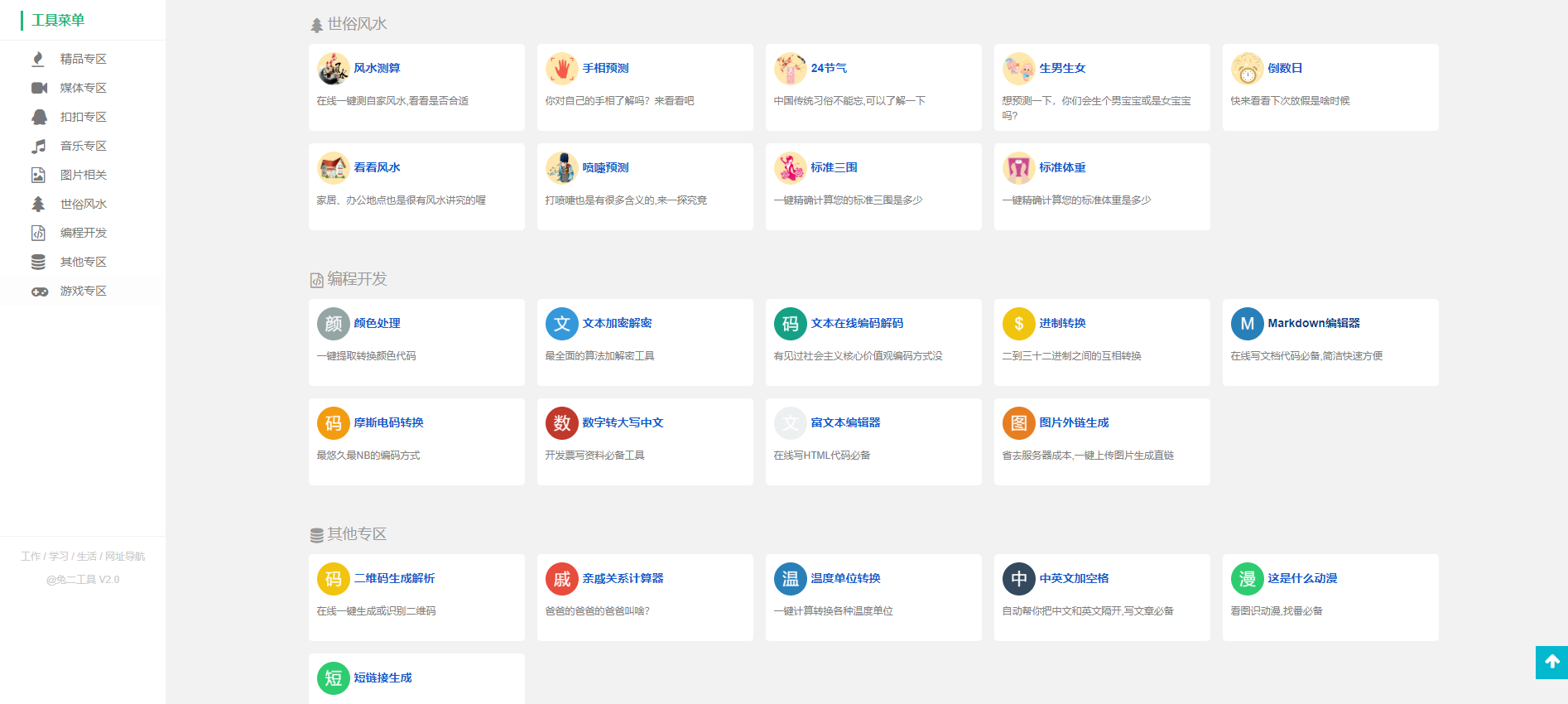
Task: Select 编程开发 in the sidebar menu
Action: pos(83,233)
